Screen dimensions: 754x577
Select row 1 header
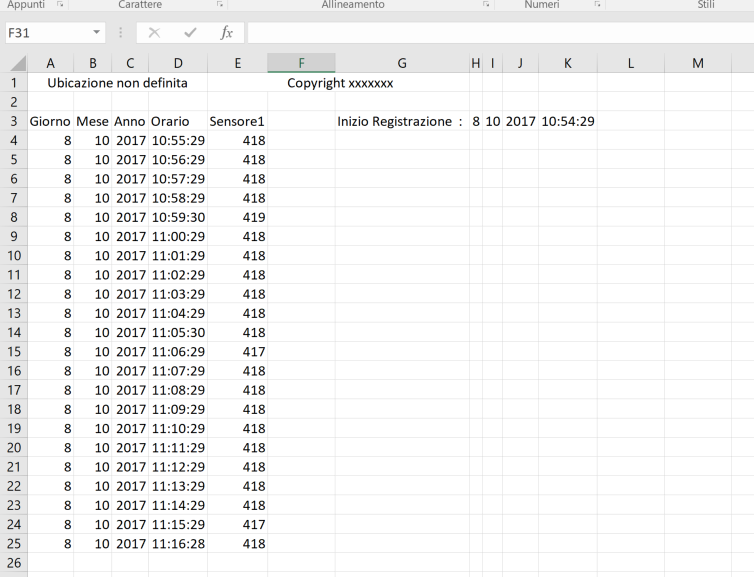tap(14, 83)
